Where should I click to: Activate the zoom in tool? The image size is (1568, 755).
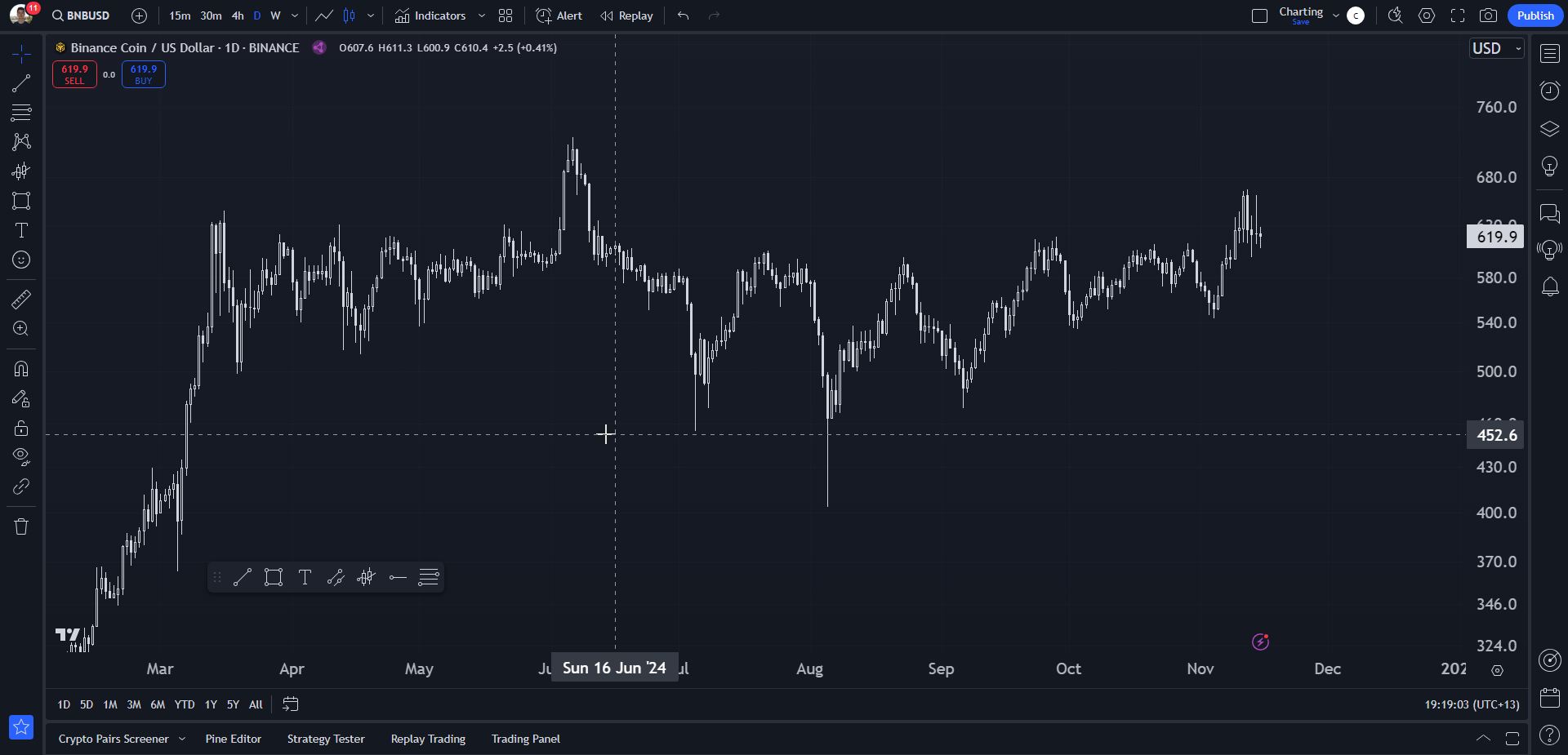click(21, 329)
